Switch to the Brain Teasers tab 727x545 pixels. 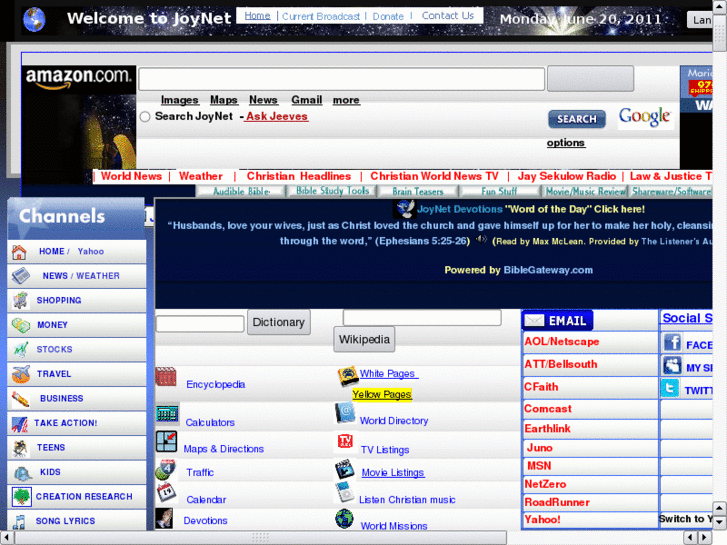418,192
